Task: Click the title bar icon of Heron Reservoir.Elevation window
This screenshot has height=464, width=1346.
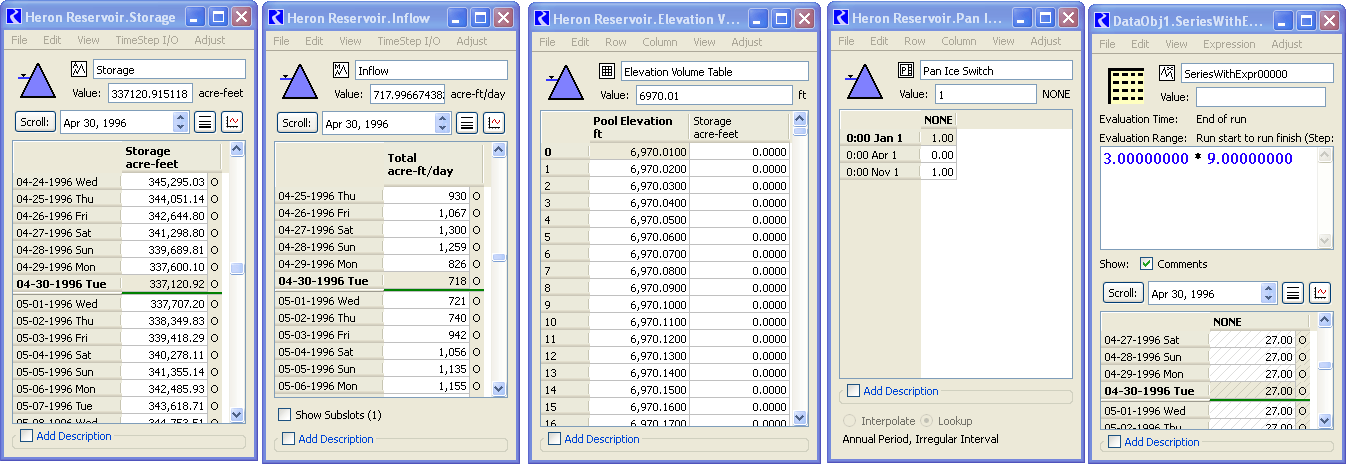Action: click(x=541, y=17)
